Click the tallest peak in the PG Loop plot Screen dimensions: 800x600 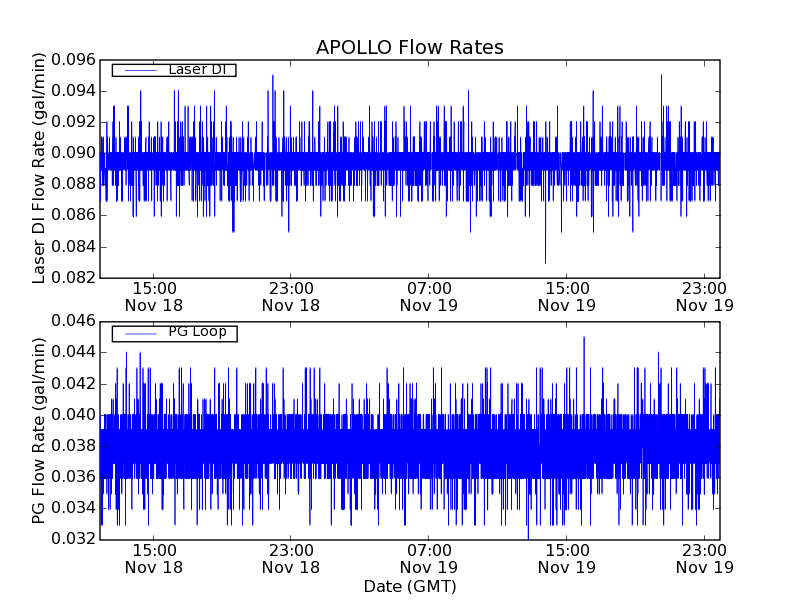[x=584, y=339]
